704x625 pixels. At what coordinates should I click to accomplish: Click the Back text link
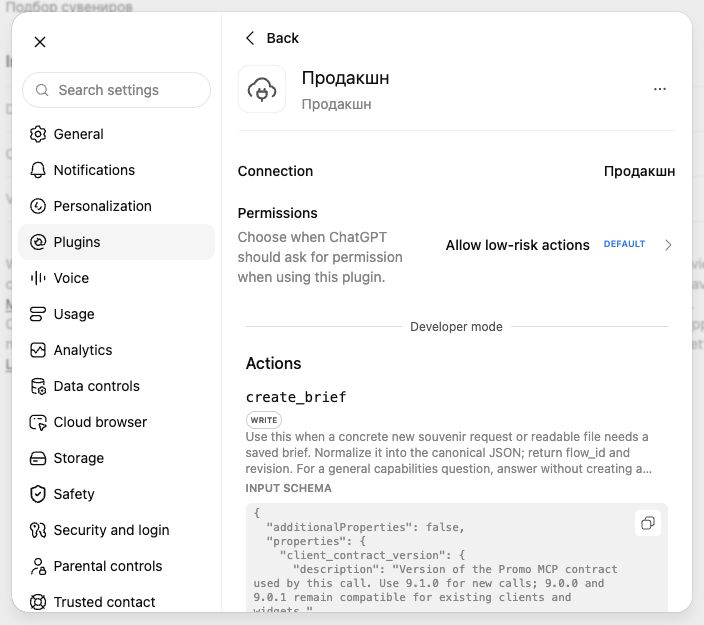(x=282, y=38)
